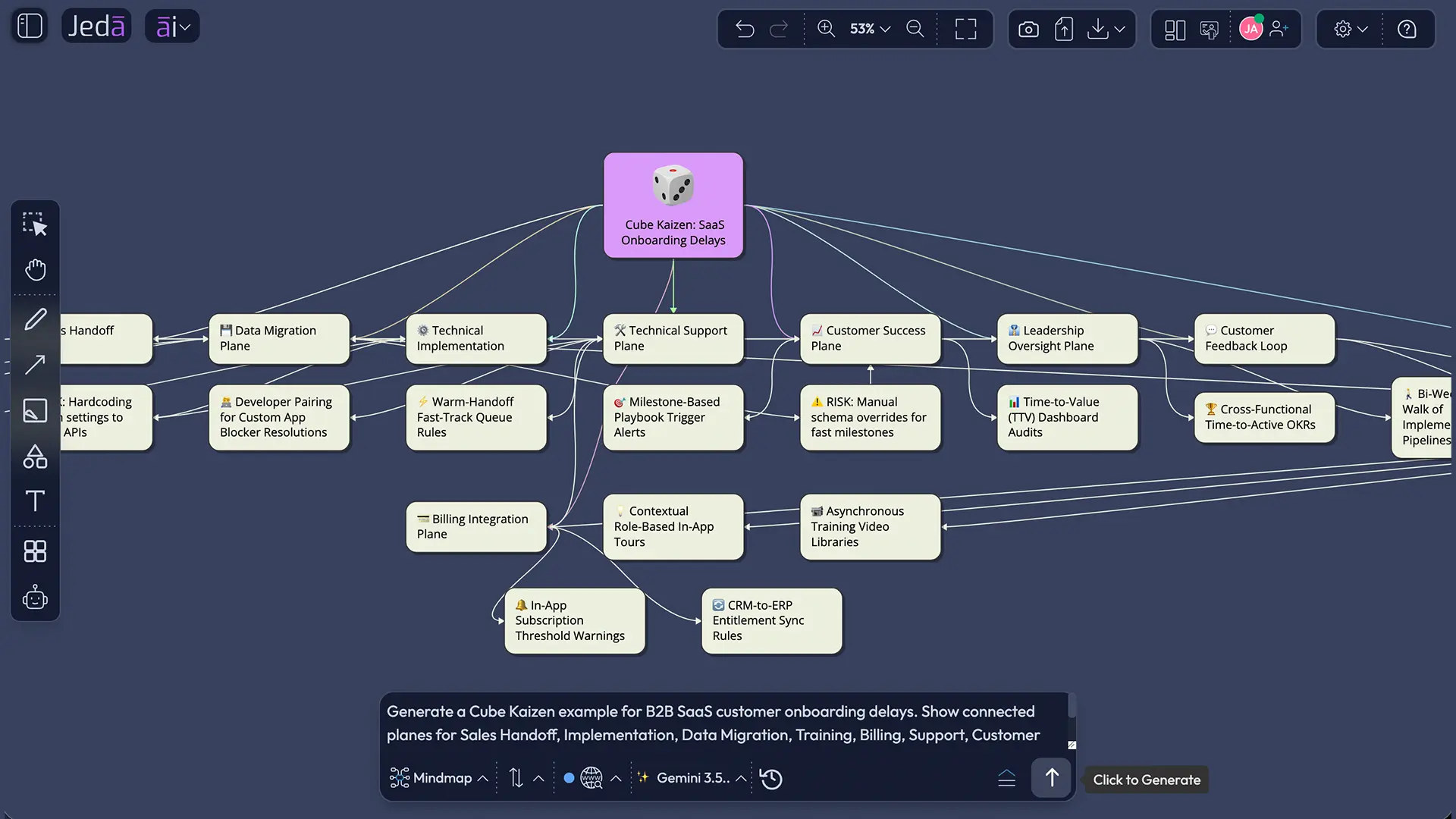
Task: Open the Gemini 3.5 model selector
Action: pos(692,778)
